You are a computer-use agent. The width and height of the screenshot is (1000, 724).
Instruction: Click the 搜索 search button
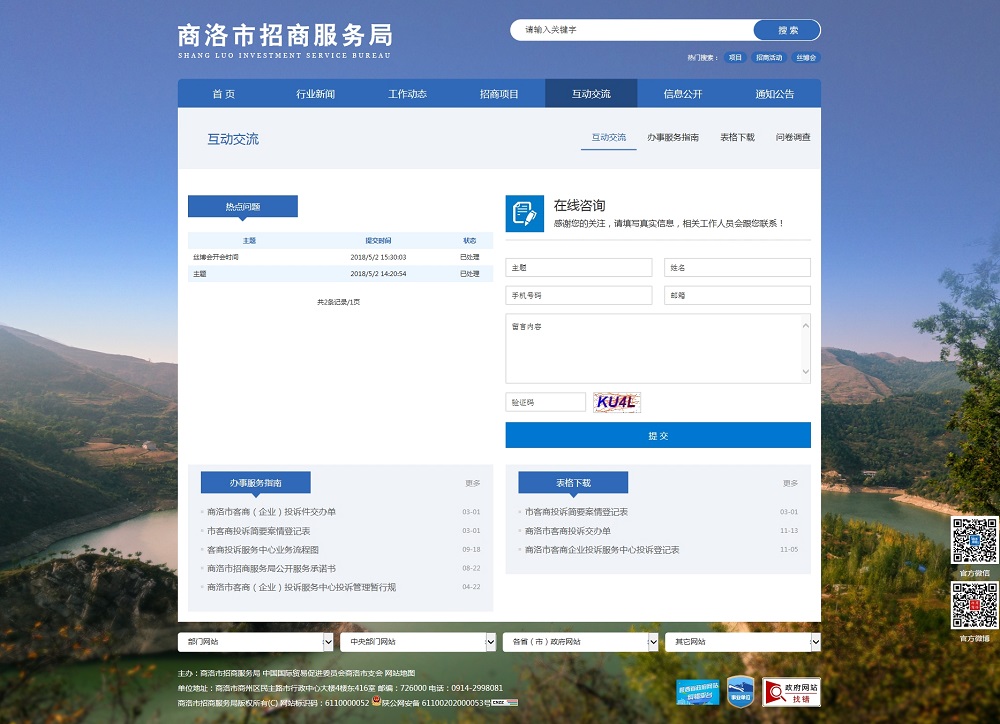click(x=787, y=30)
